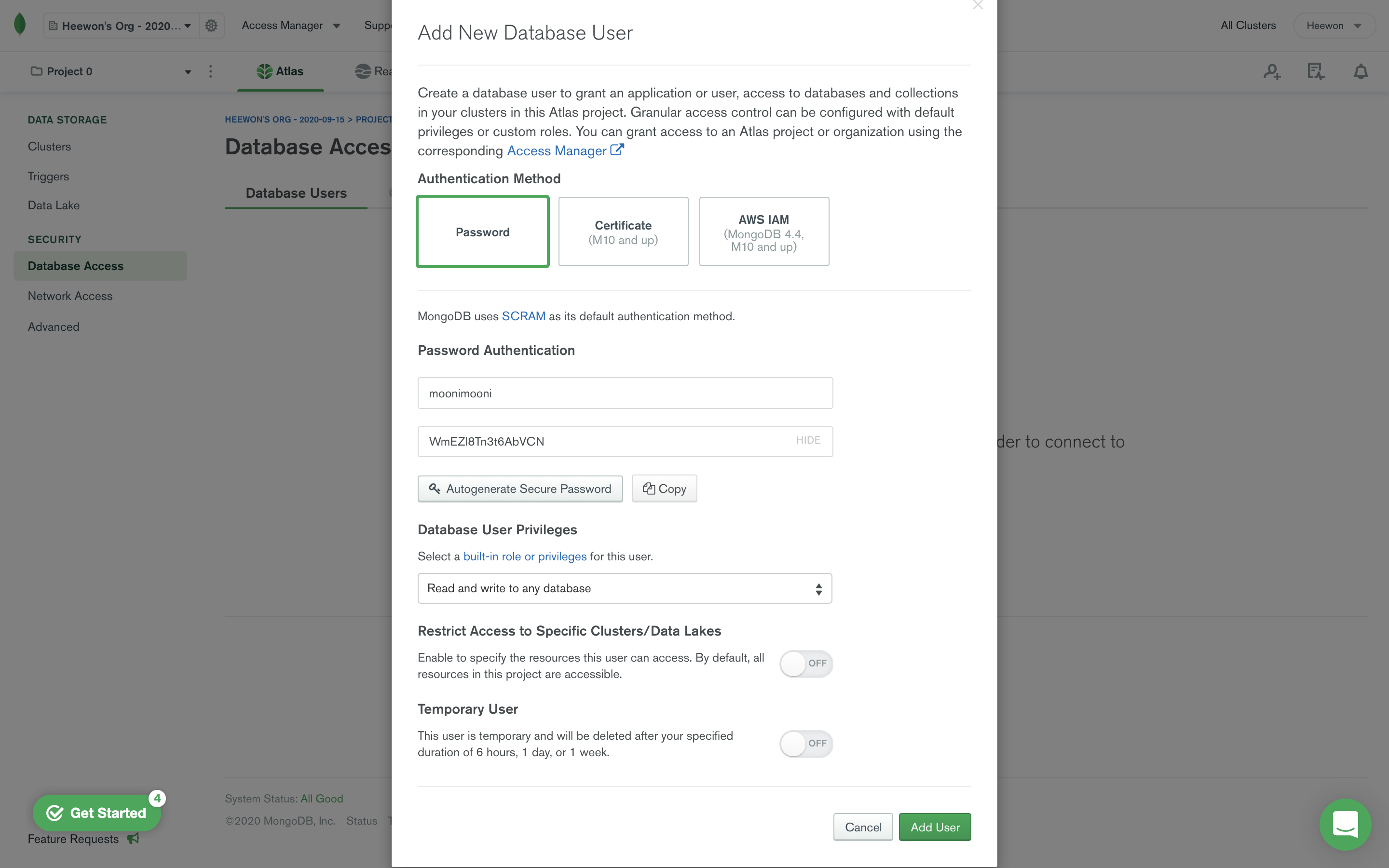Open organization settings gear icon
The height and width of the screenshot is (868, 1389).
pos(211,26)
